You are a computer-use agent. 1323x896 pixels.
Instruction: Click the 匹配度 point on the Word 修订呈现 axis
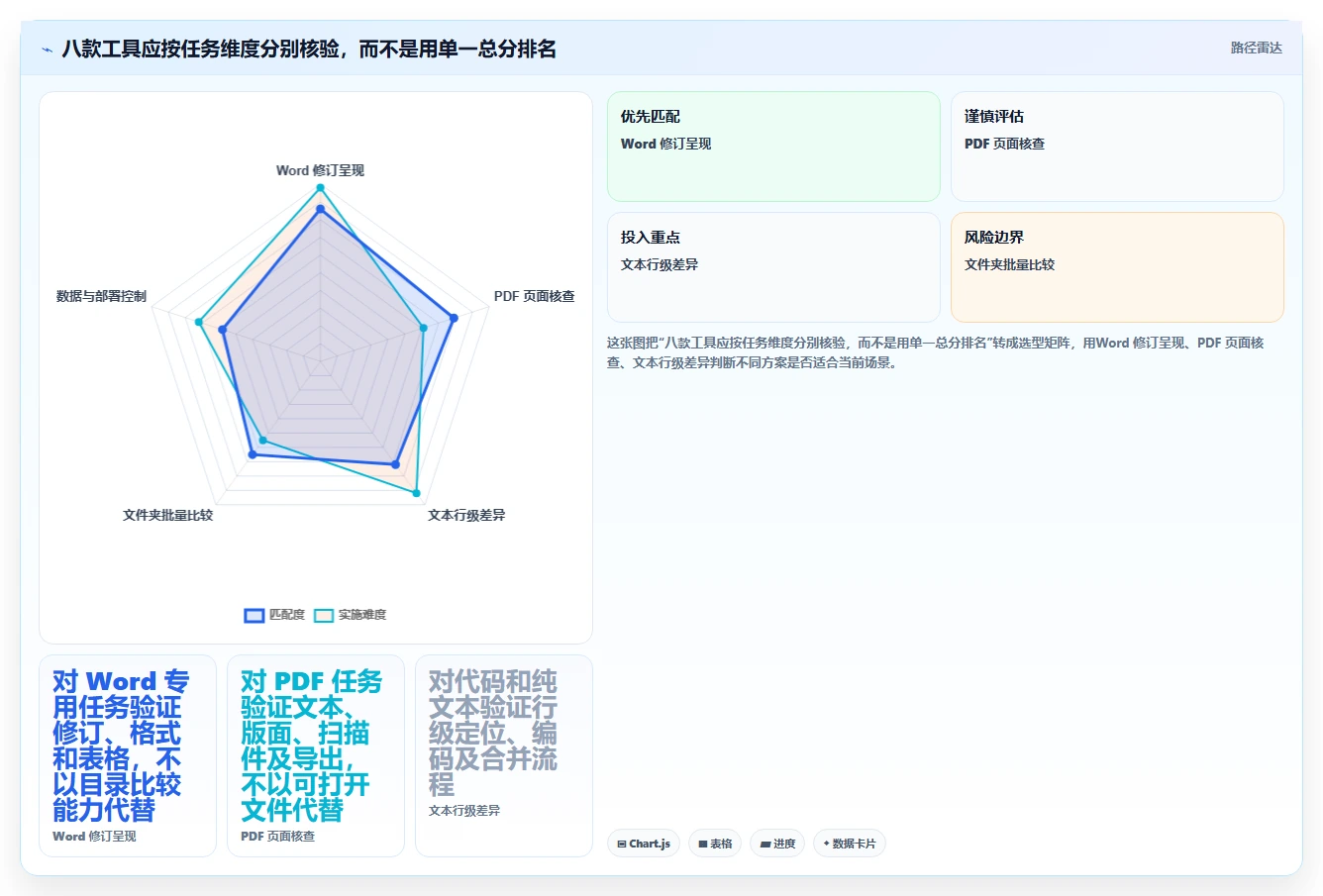(x=320, y=209)
